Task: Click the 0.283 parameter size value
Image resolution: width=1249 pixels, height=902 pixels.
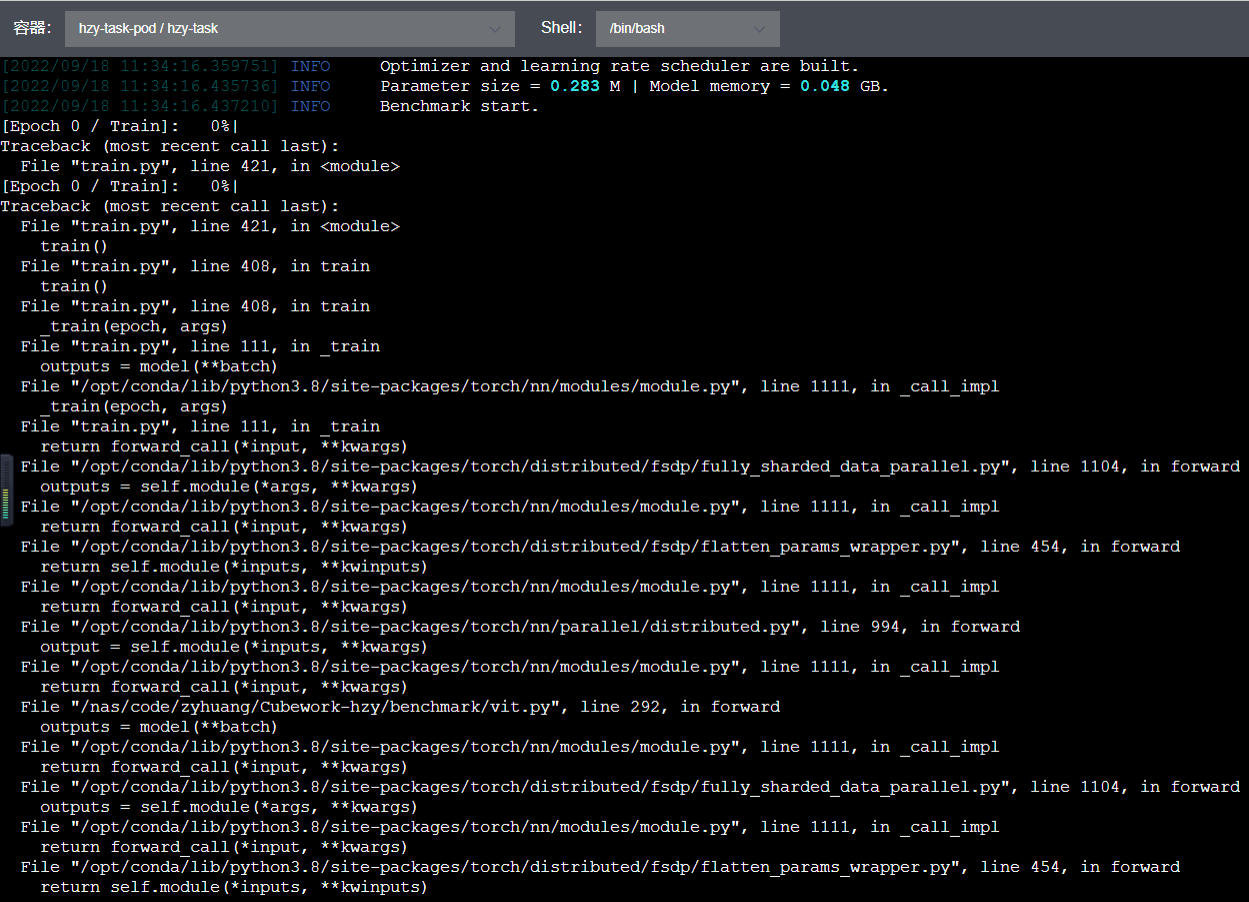Action: [575, 86]
